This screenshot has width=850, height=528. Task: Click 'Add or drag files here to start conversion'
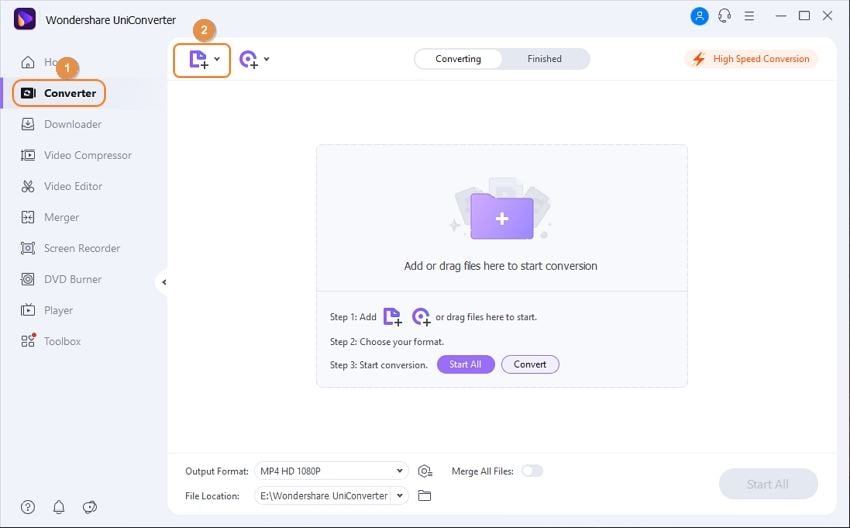click(x=500, y=266)
